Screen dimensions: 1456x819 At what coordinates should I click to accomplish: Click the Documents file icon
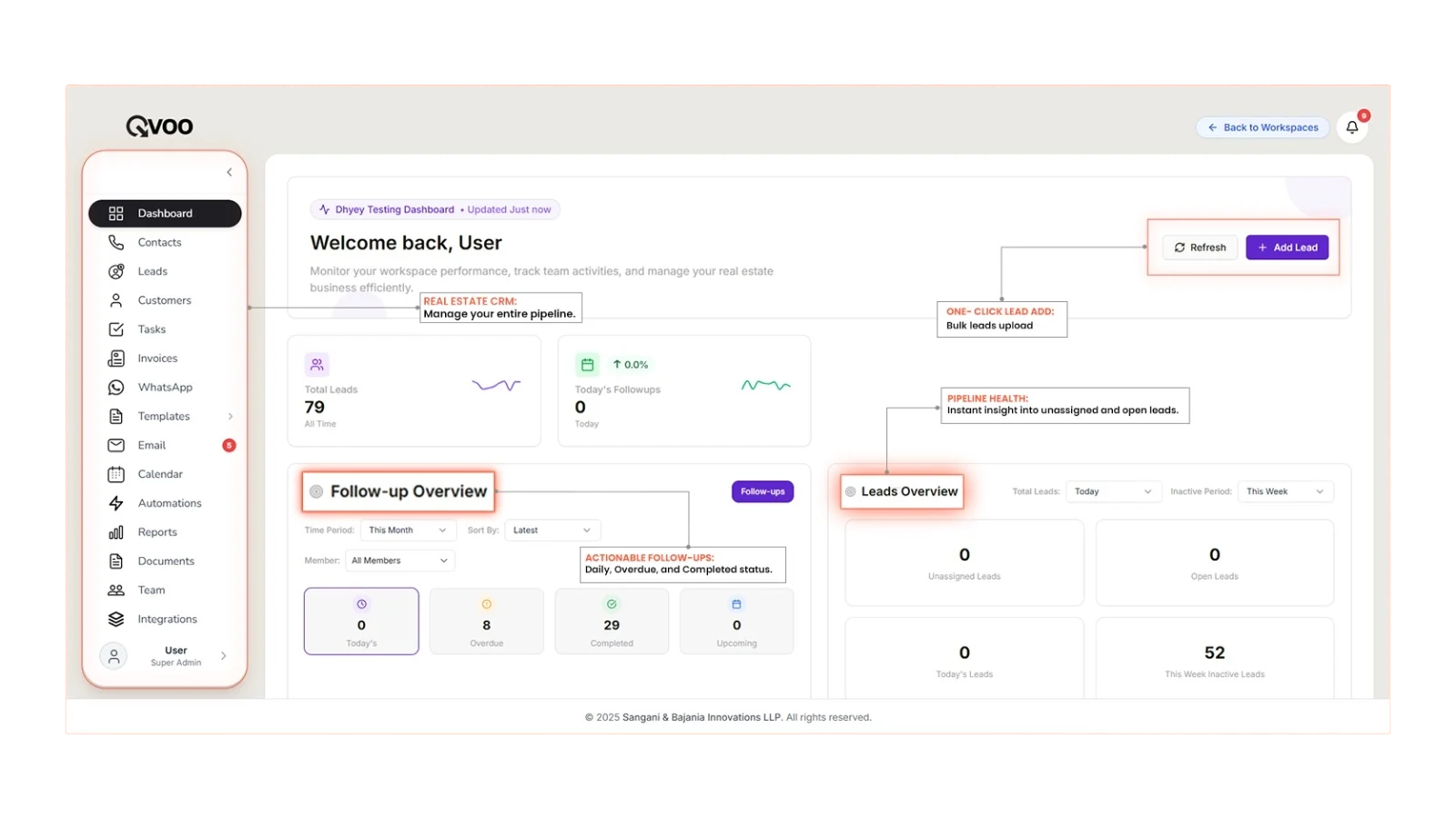pos(116,561)
